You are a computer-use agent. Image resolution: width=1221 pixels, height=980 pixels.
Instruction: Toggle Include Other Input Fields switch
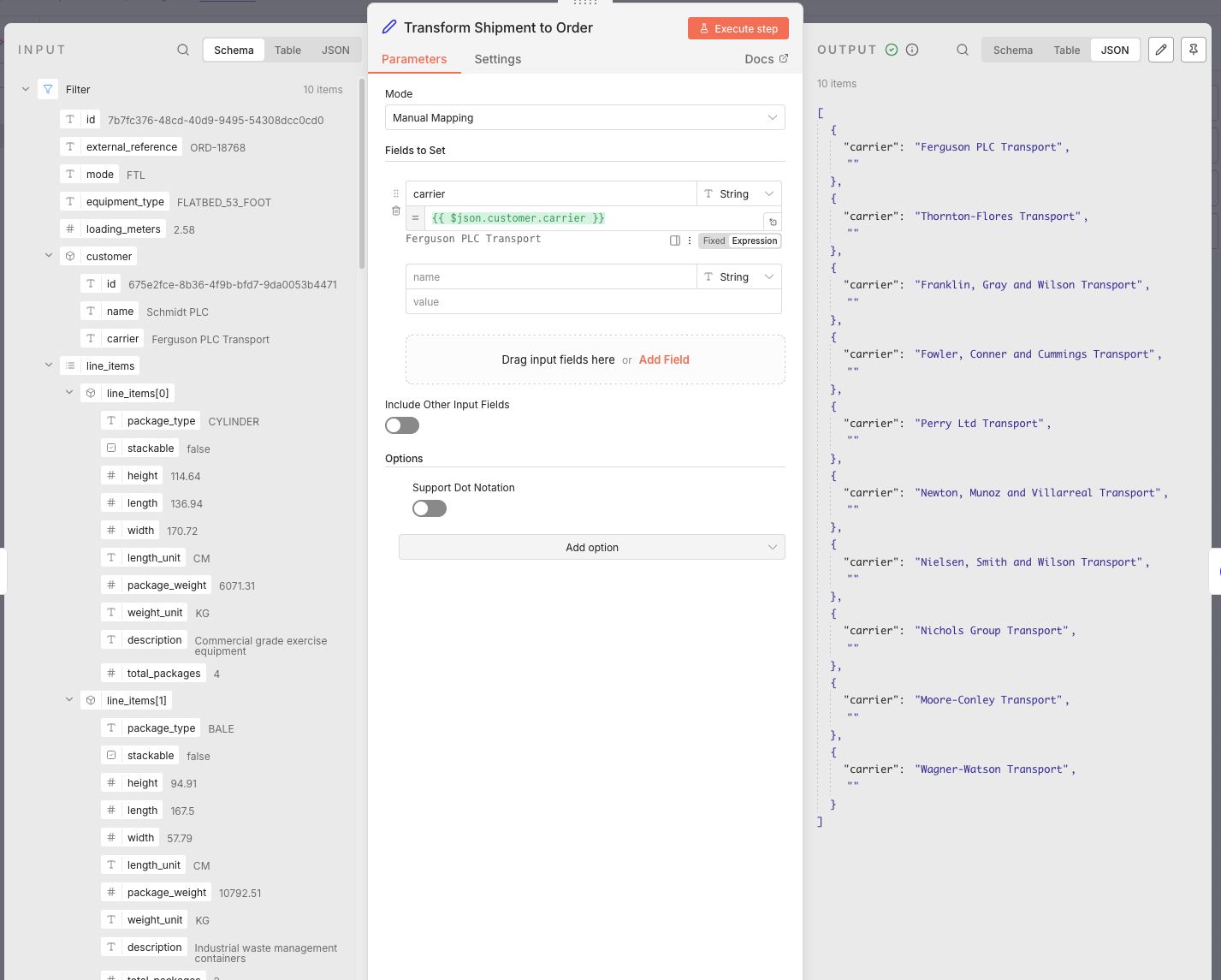[402, 425]
